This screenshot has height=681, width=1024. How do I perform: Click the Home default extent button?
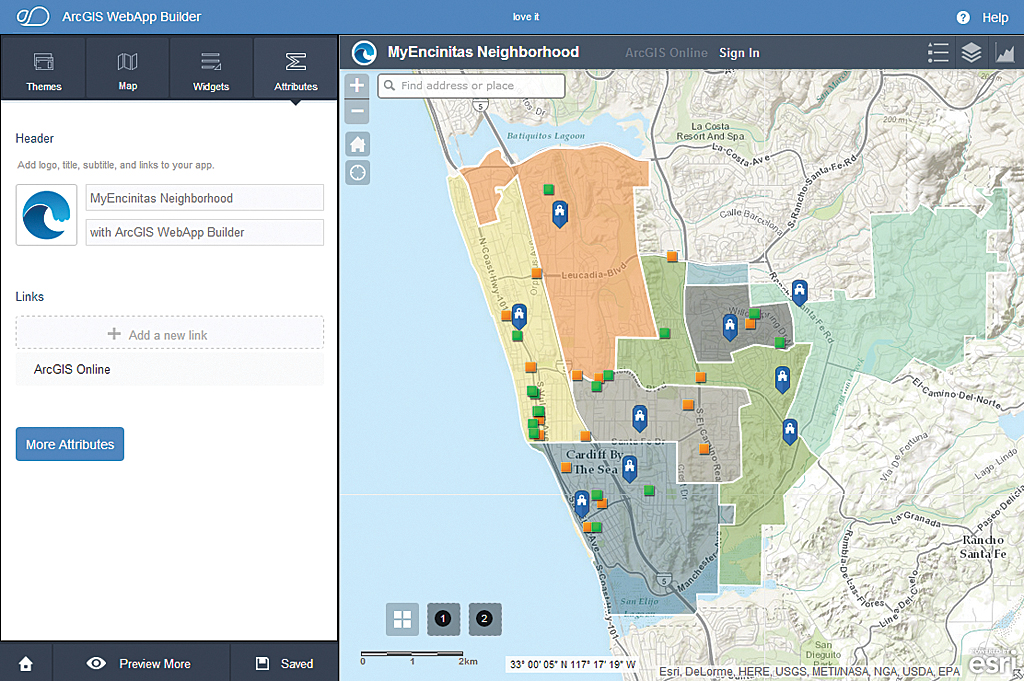point(358,144)
